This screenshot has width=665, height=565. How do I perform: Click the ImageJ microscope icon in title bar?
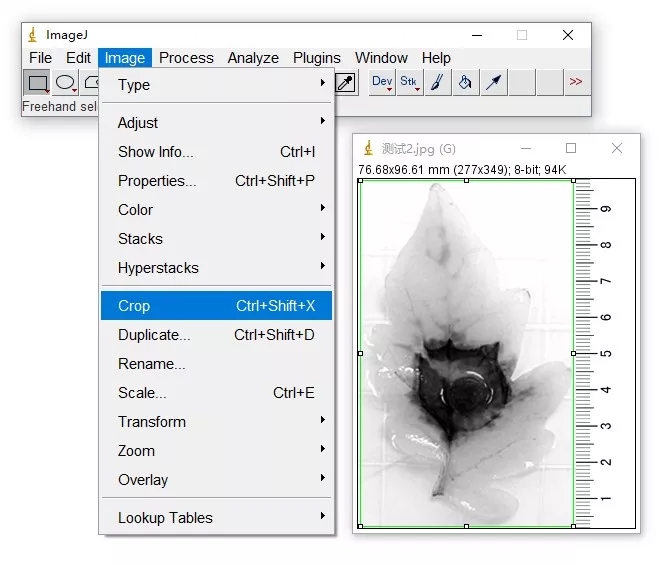coord(33,35)
